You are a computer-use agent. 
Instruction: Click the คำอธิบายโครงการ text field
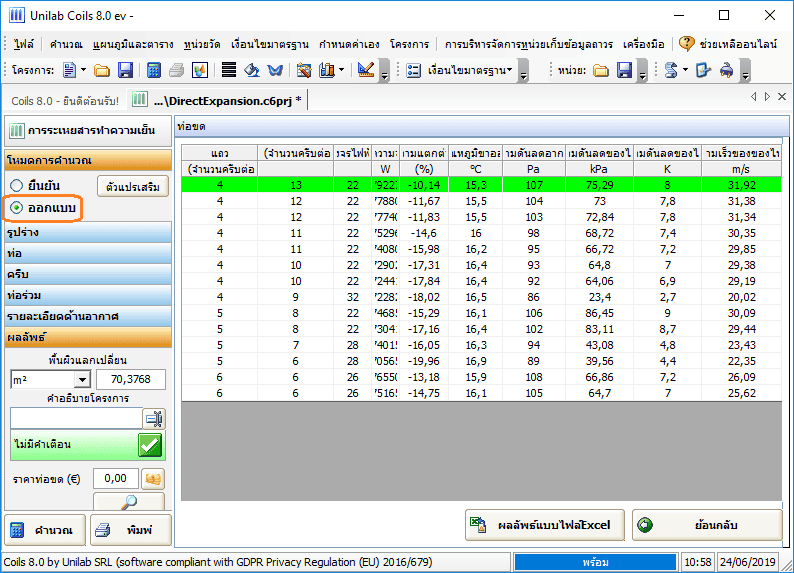coord(75,419)
